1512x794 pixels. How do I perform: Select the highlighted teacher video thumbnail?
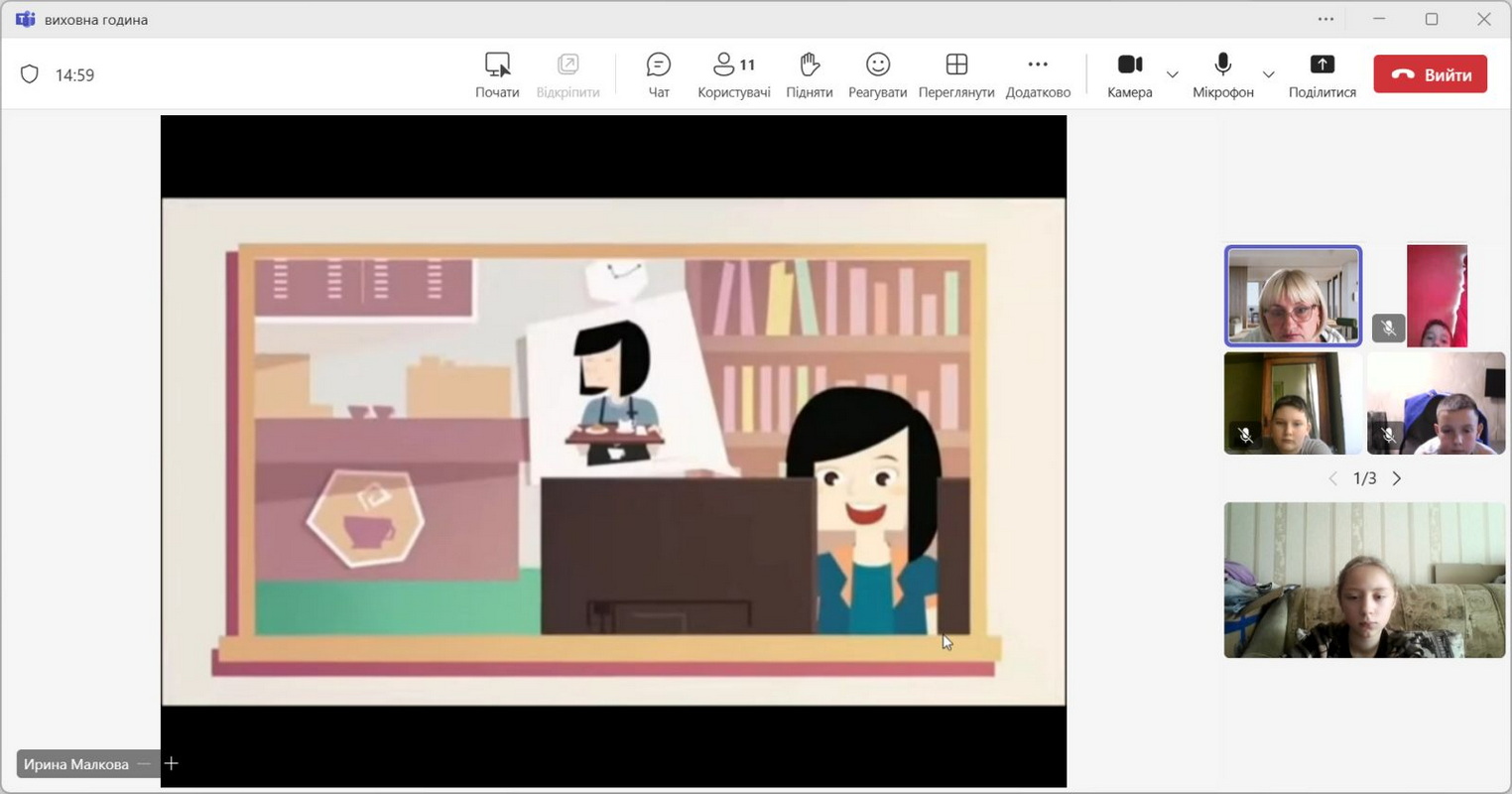tap(1292, 296)
